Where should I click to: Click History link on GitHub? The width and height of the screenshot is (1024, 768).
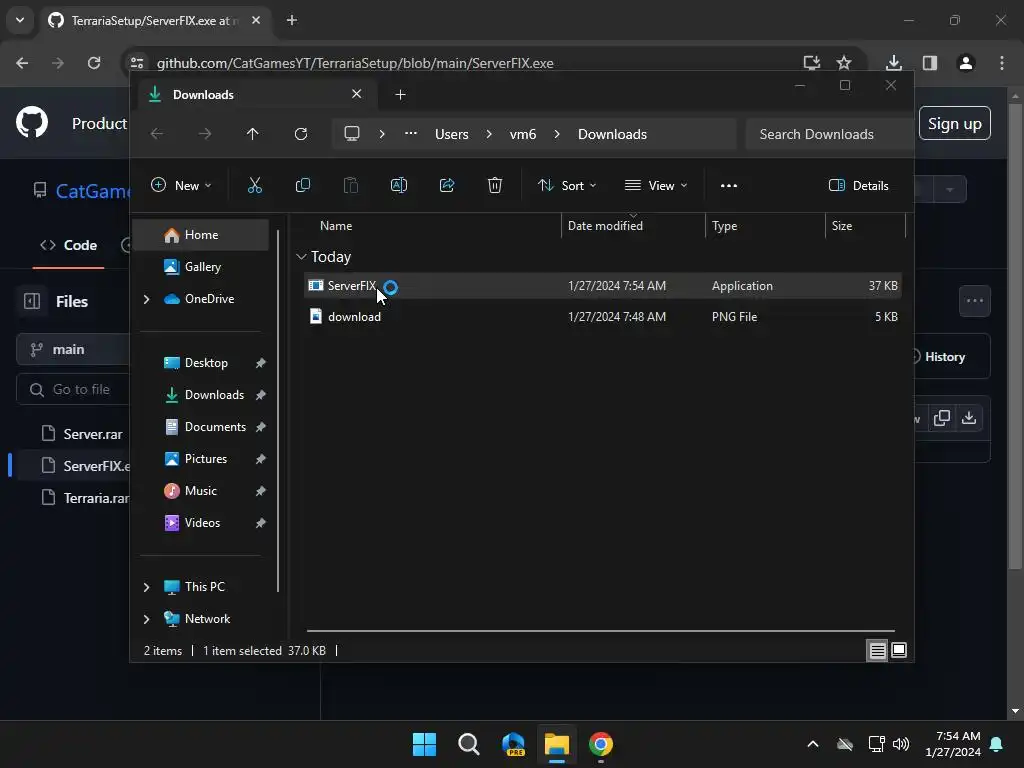pyautogui.click(x=944, y=357)
